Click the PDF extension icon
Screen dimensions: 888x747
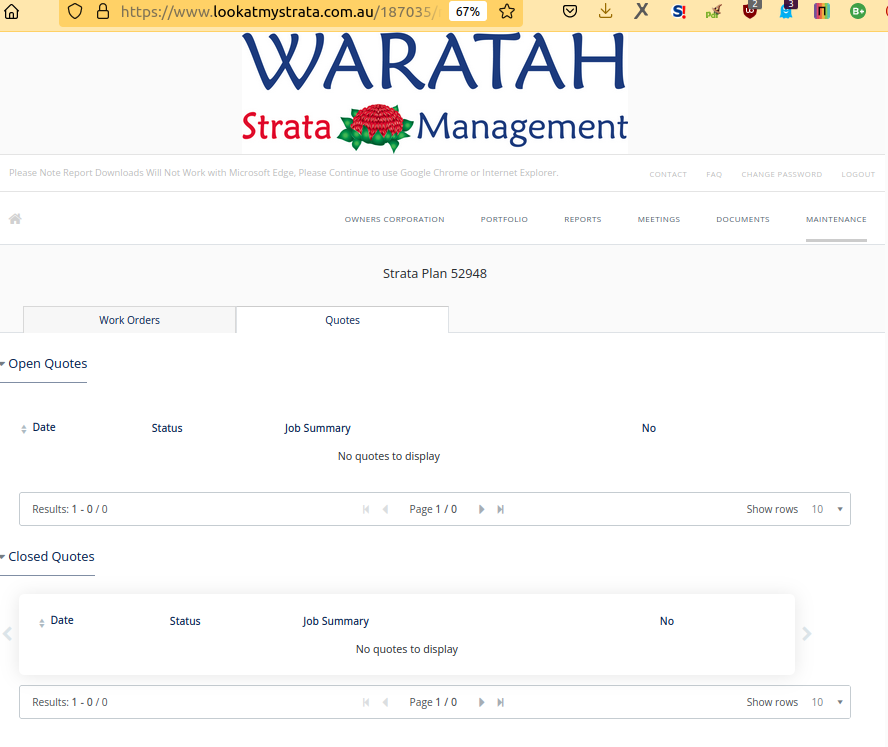[714, 11]
